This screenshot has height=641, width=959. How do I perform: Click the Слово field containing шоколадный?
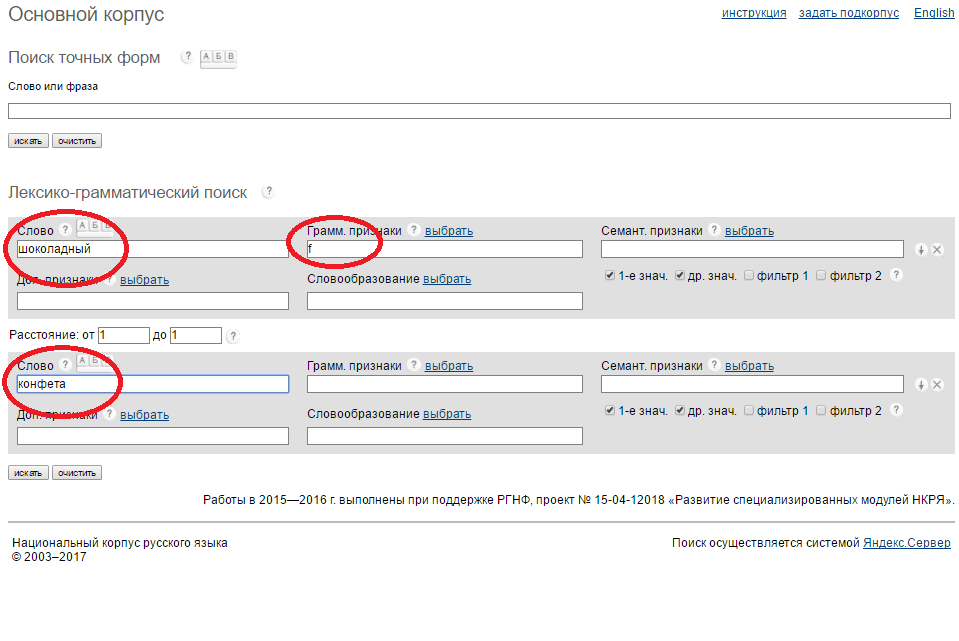click(x=153, y=249)
